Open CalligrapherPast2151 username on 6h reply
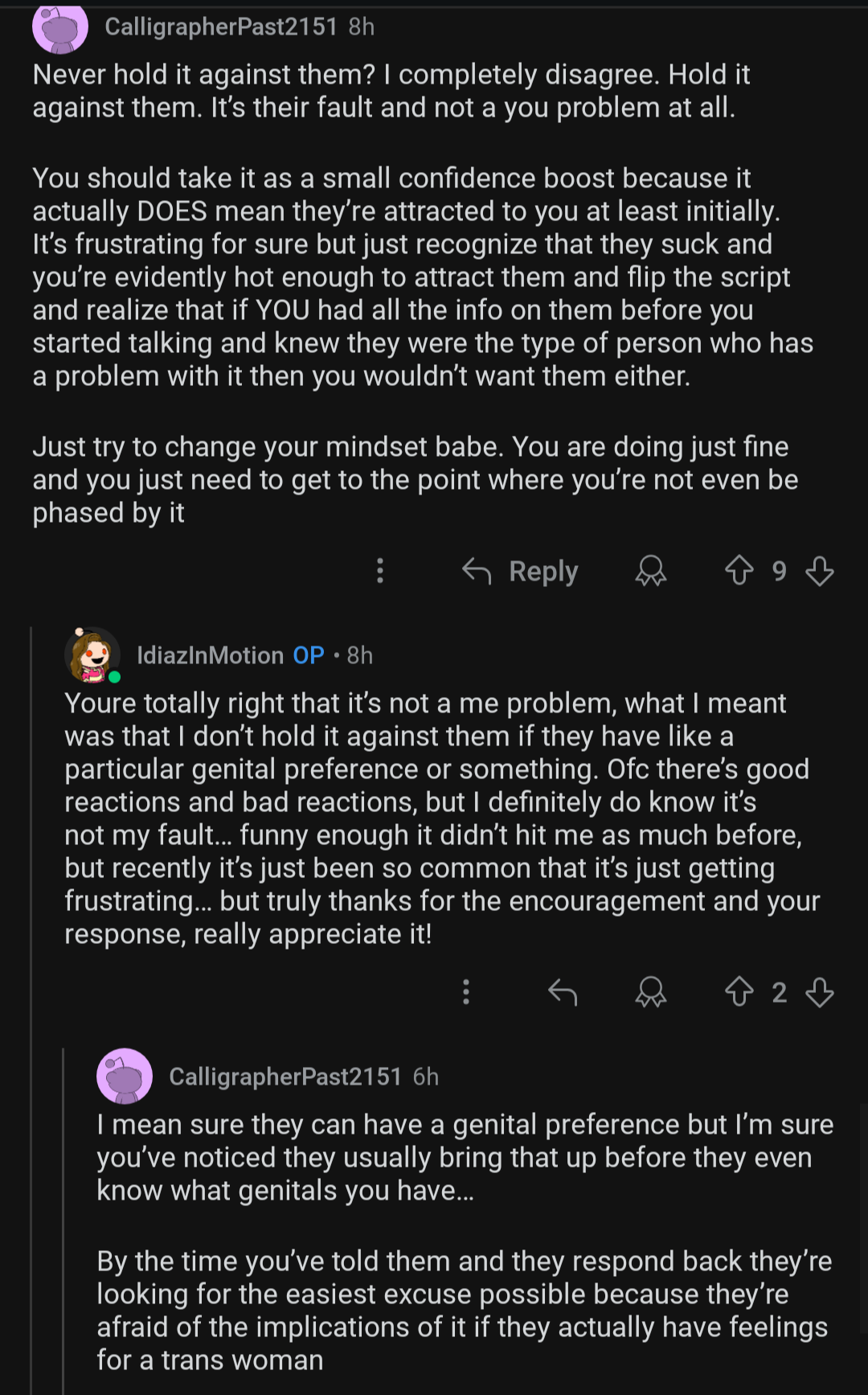The width and height of the screenshot is (868, 1395). pyautogui.click(x=285, y=1077)
